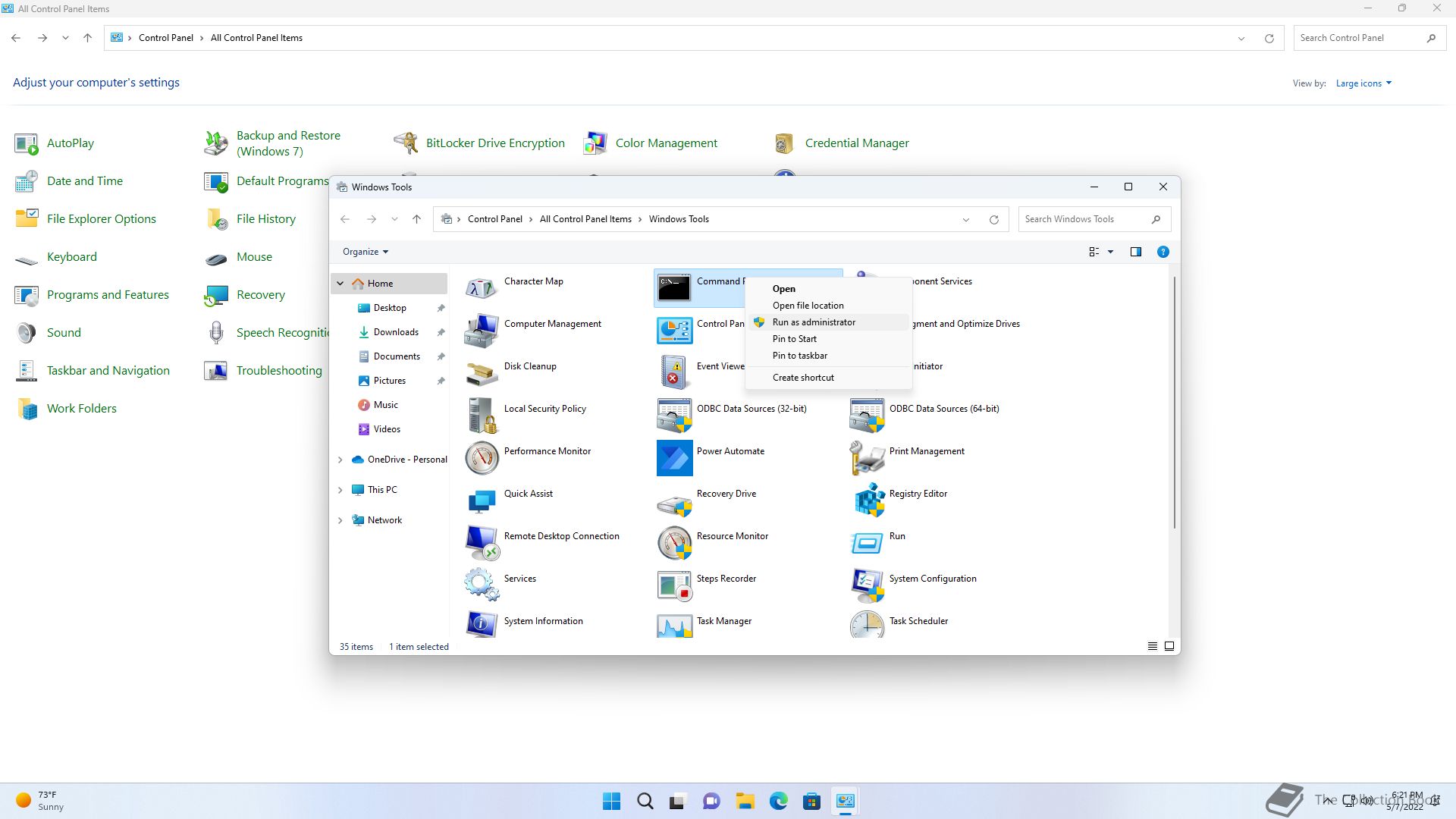Open ODBC Data Sources (32-bit) icon
The height and width of the screenshot is (819, 1456).
click(x=674, y=415)
